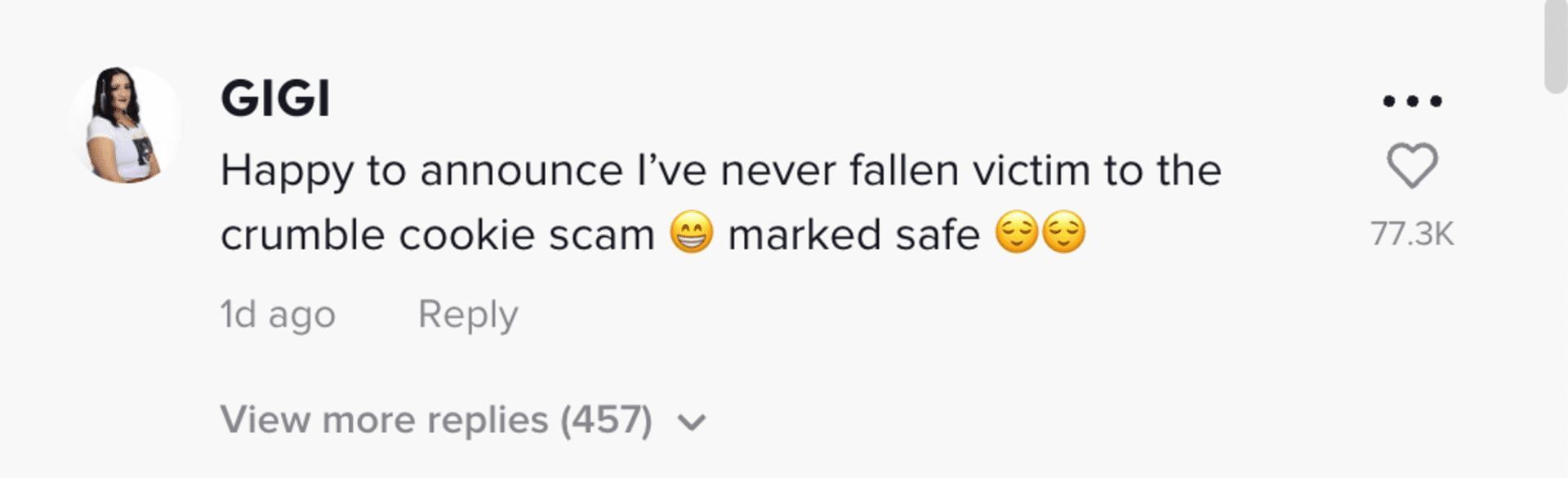1568x478 pixels.
Task: Open the three-dot comment options menu
Action: 1412,101
